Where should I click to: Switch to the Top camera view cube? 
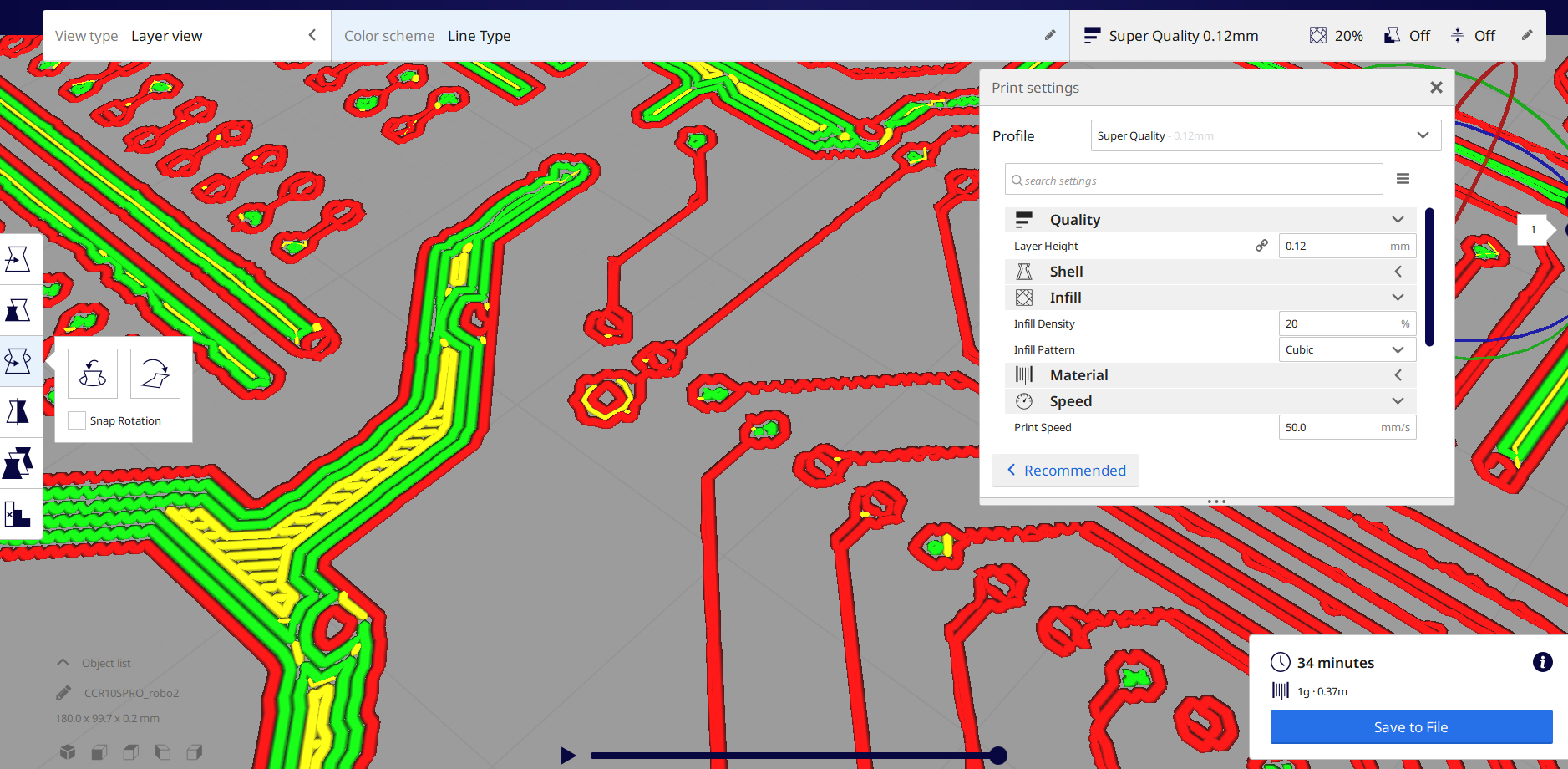[x=131, y=752]
